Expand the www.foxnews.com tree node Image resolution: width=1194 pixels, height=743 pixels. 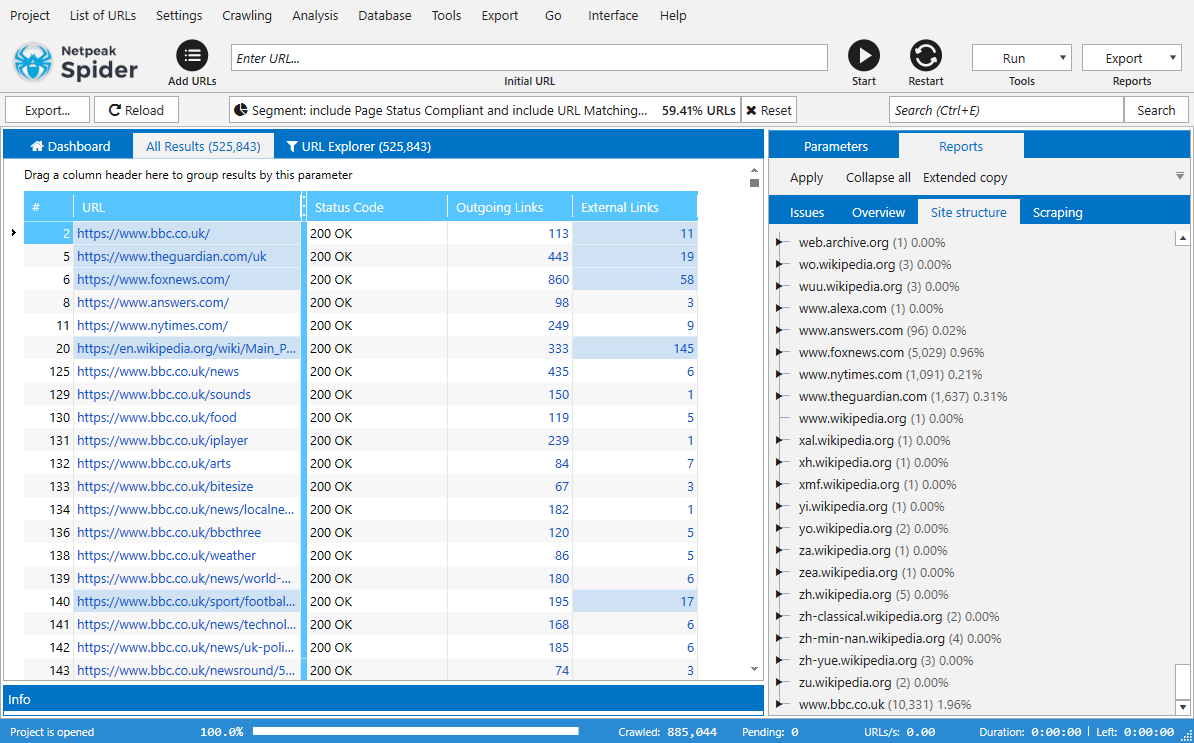(781, 353)
